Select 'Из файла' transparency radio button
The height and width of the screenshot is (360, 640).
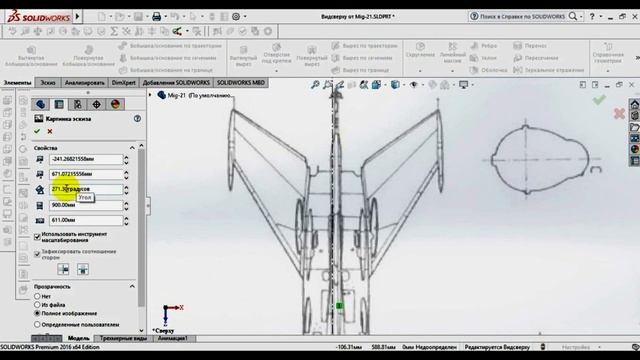coord(37,305)
